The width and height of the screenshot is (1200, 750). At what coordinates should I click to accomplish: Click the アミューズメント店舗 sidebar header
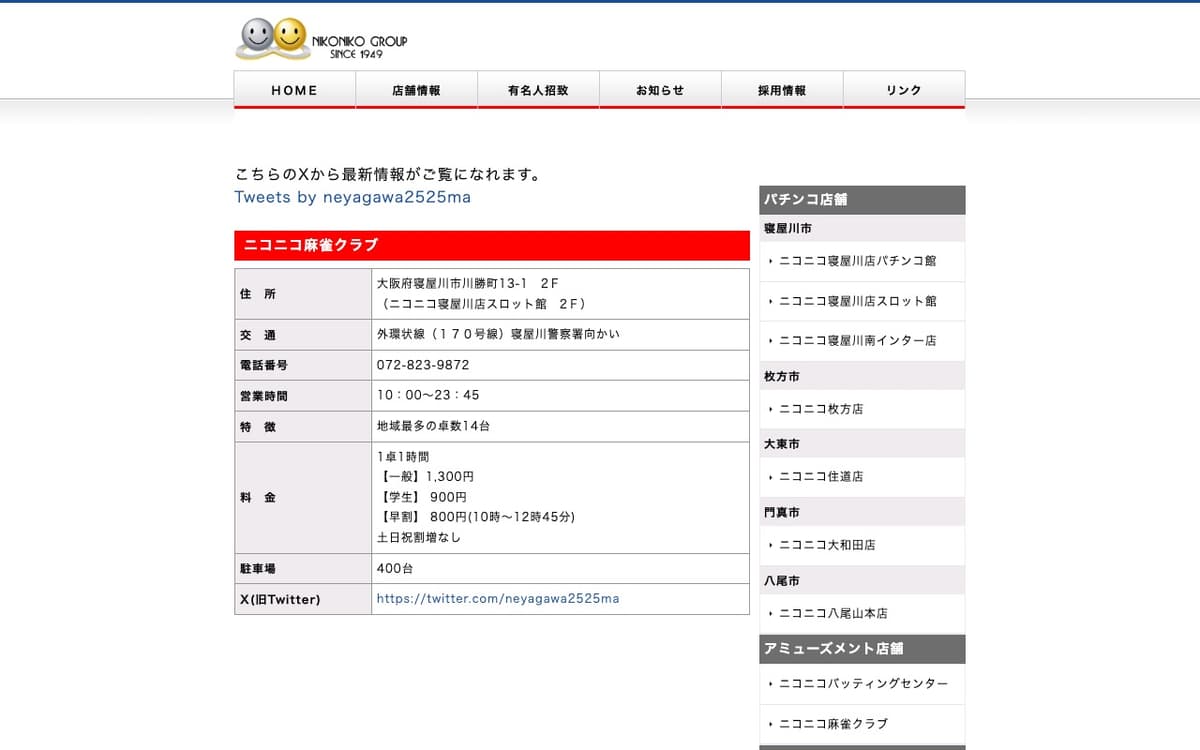click(862, 649)
